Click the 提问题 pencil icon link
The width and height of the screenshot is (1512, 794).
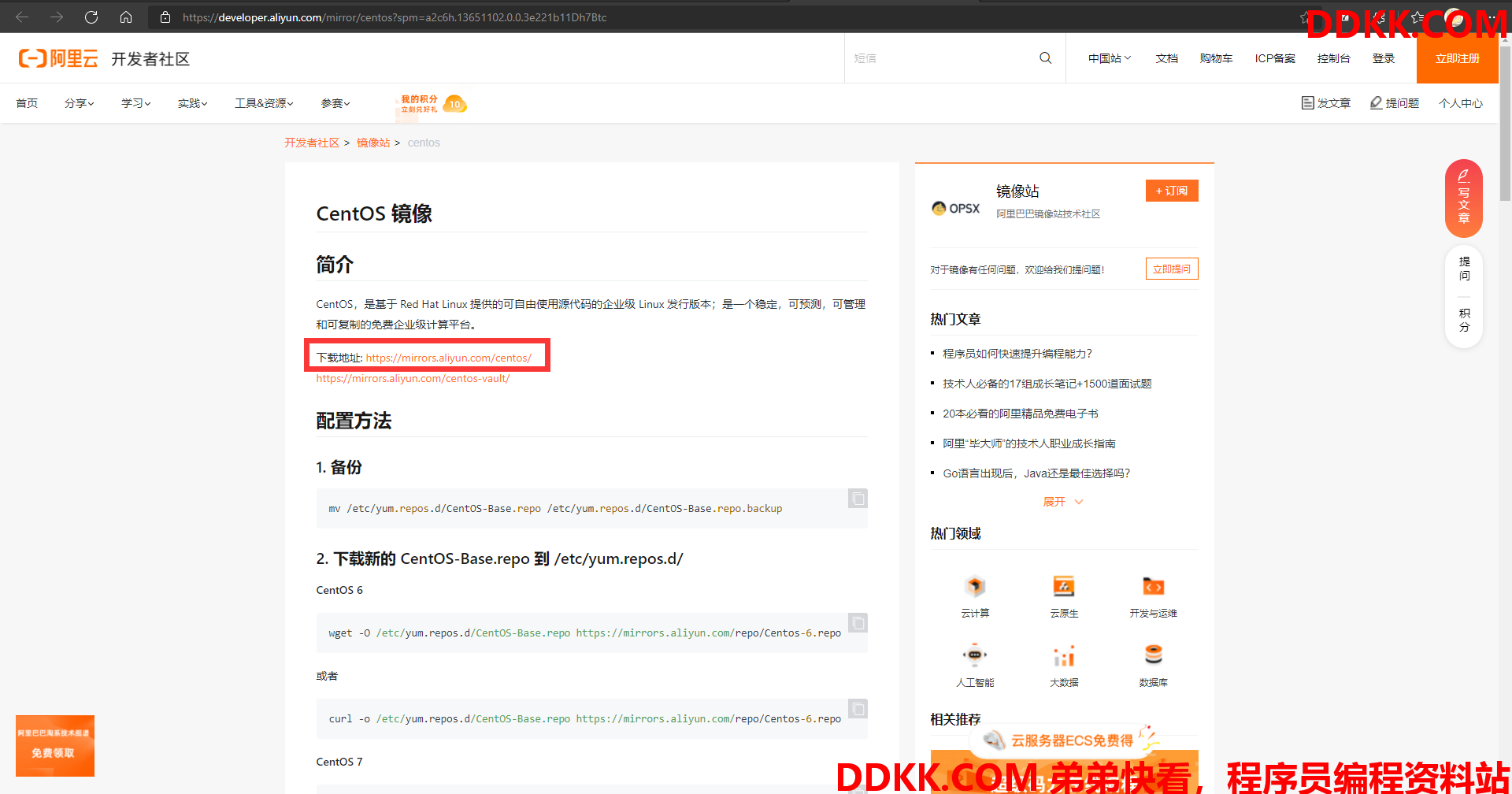[1395, 103]
